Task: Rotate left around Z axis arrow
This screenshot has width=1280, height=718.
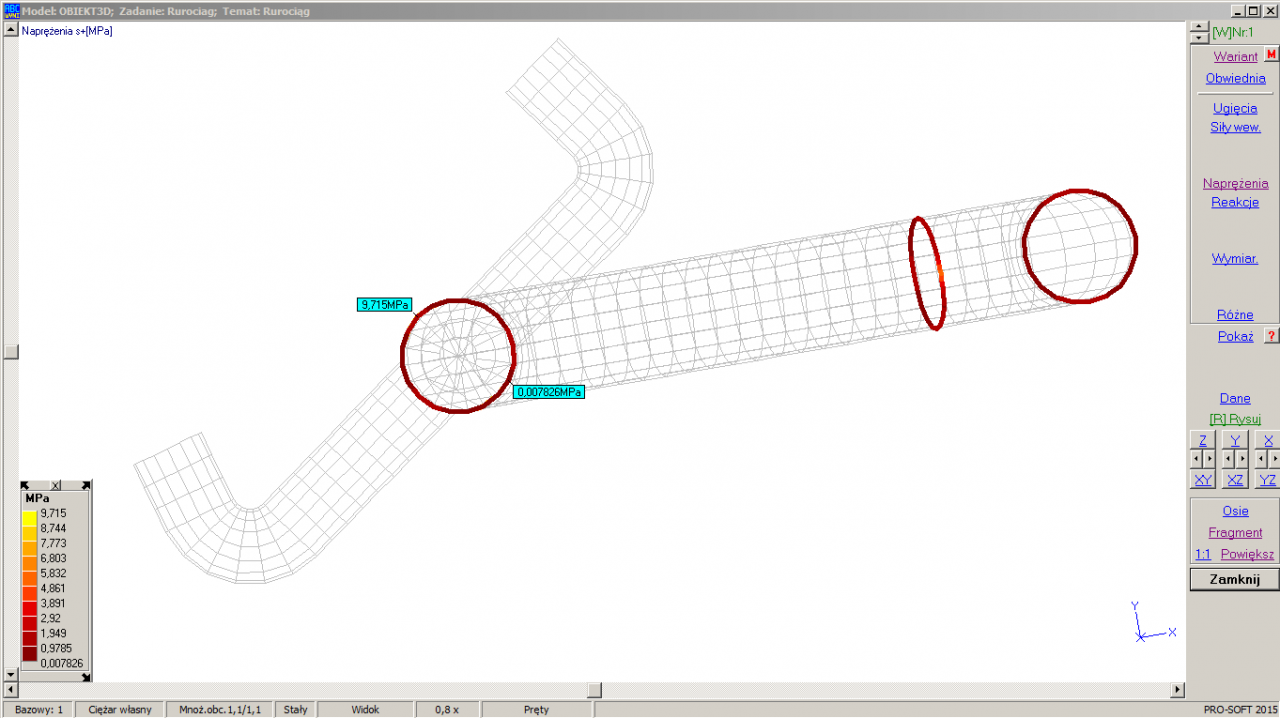Action: point(1196,459)
